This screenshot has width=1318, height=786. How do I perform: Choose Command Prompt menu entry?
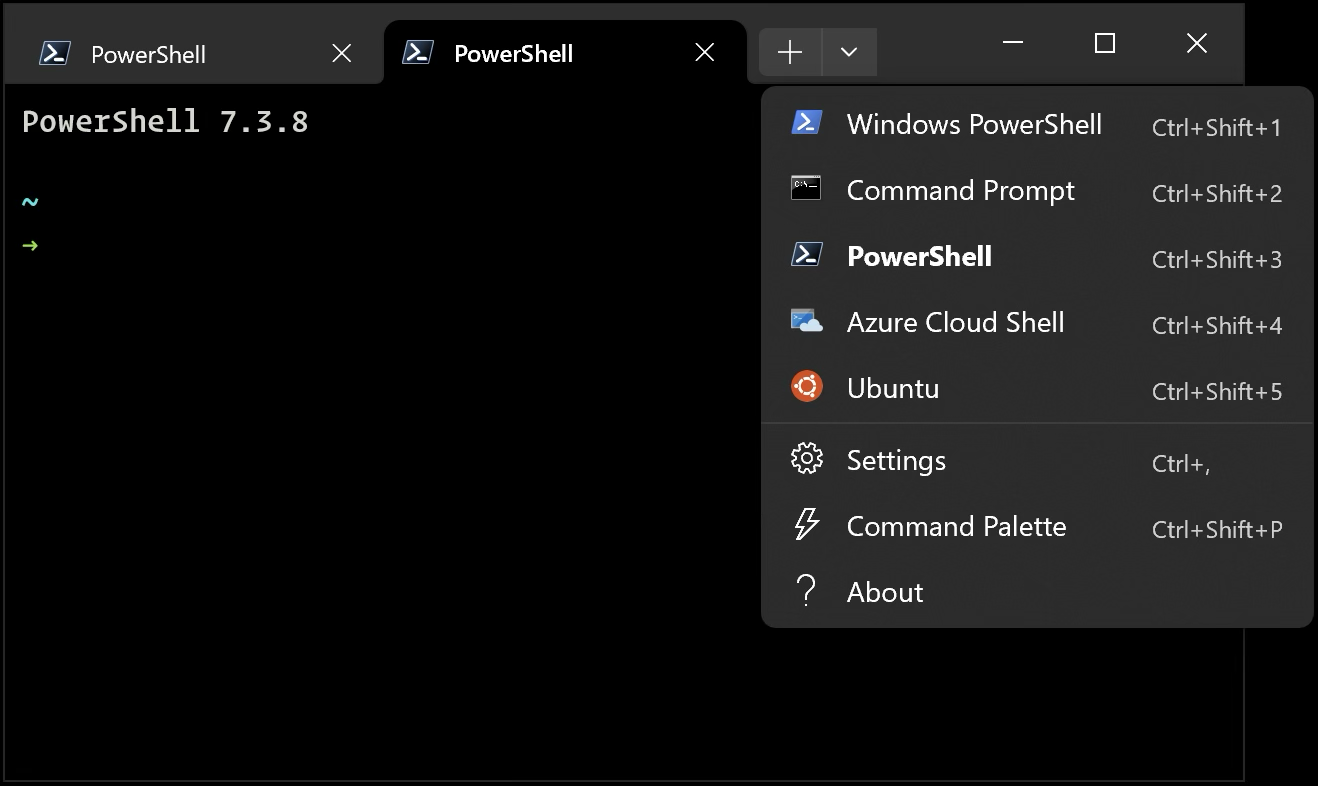click(x=960, y=190)
